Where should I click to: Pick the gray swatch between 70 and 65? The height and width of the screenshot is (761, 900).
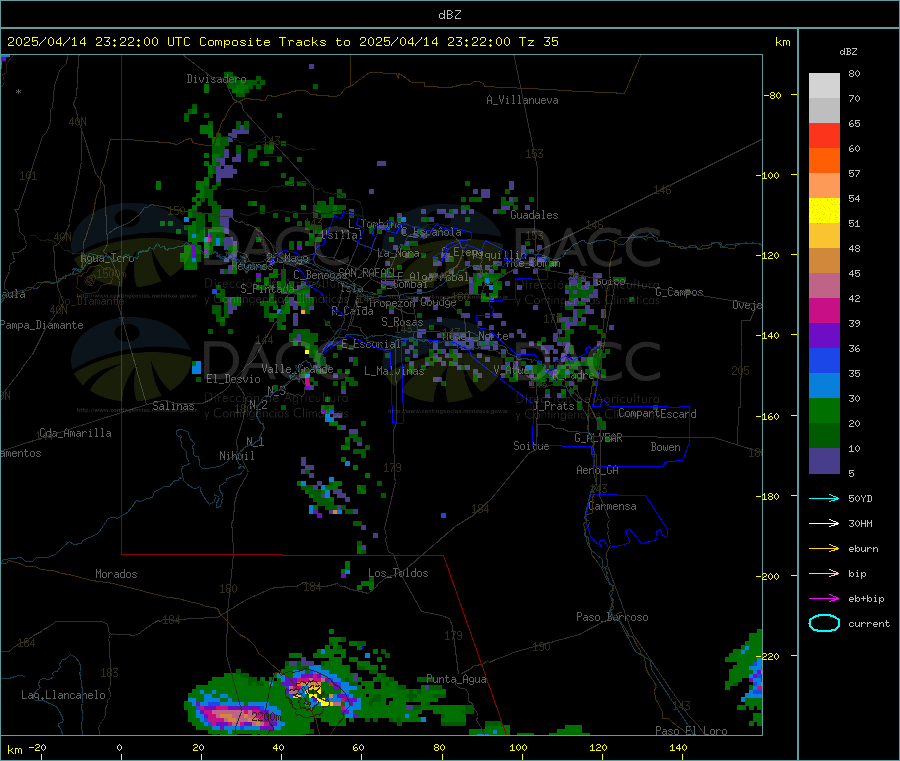tap(824, 110)
